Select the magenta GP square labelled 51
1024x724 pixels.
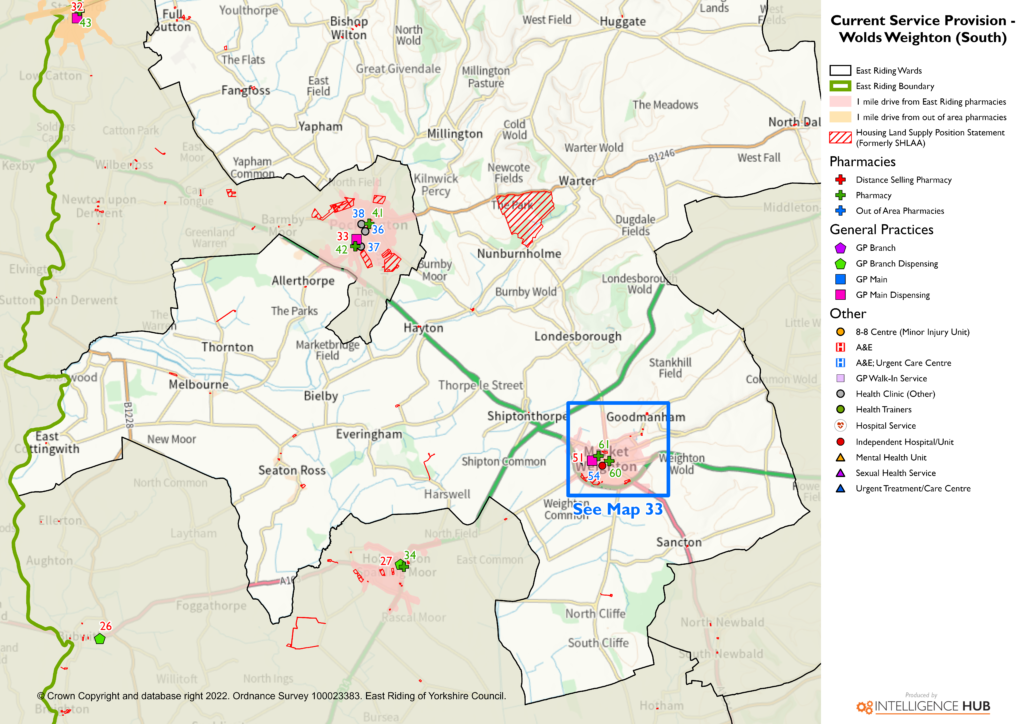point(592,461)
